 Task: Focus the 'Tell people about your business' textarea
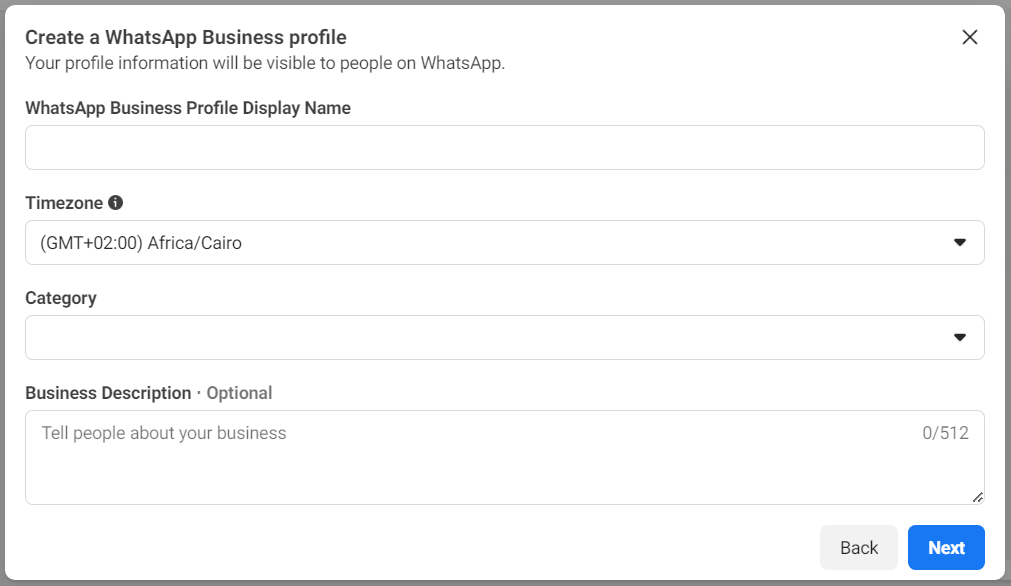click(x=505, y=457)
